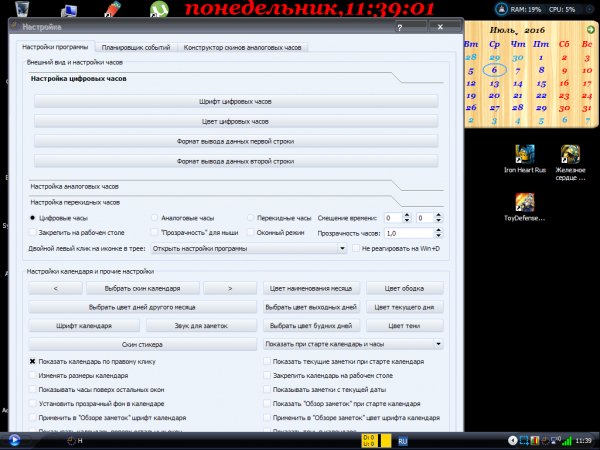The height and width of the screenshot is (450, 600).
Task: Increase the second Смещение времени spinner value
Action: coord(439,215)
